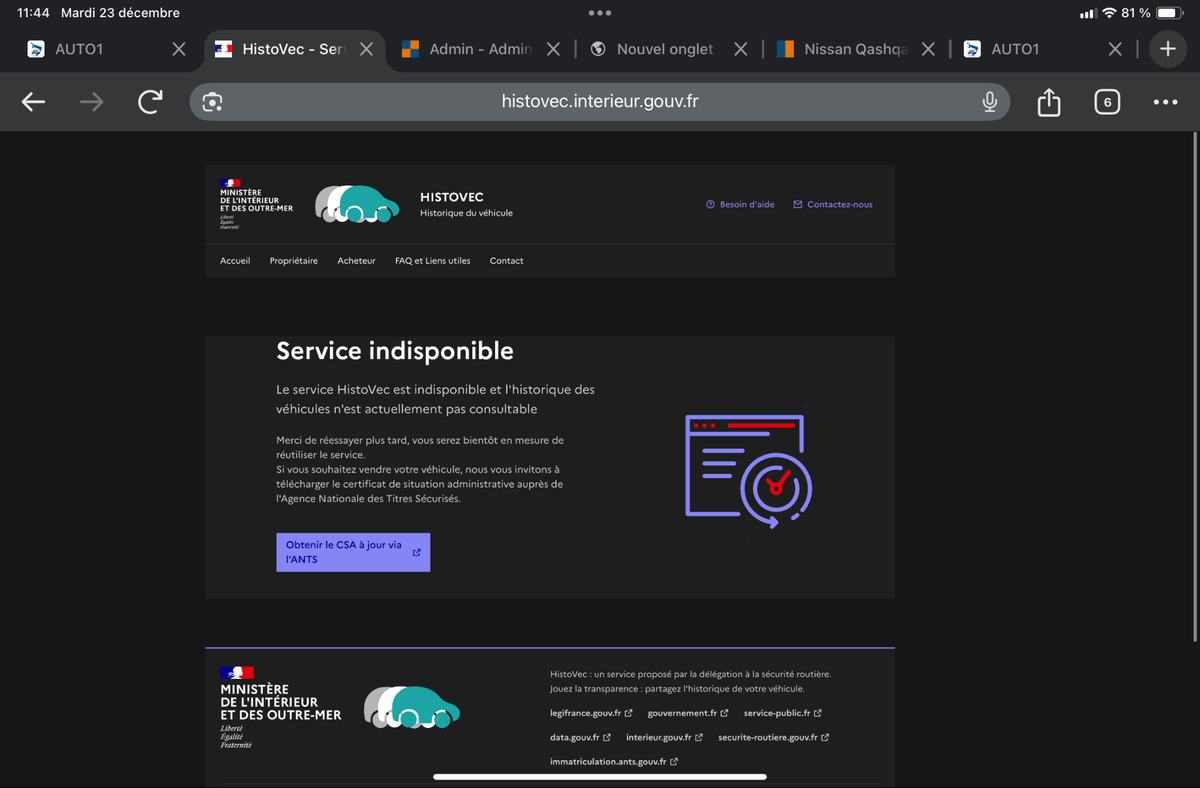Go to FAQ et Liens utiles
1200x788 pixels.
click(432, 261)
